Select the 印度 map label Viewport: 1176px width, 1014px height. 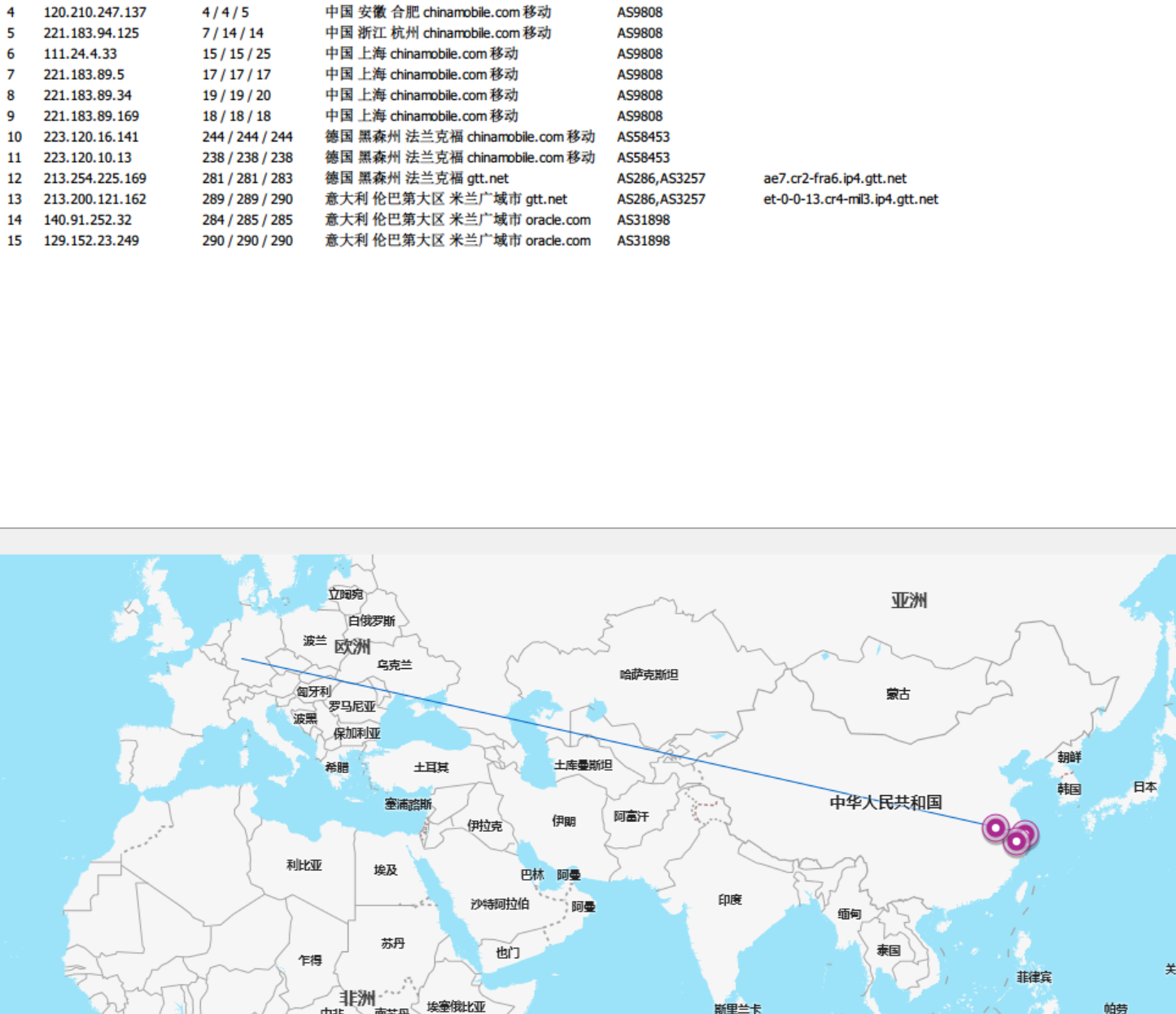coord(730,899)
